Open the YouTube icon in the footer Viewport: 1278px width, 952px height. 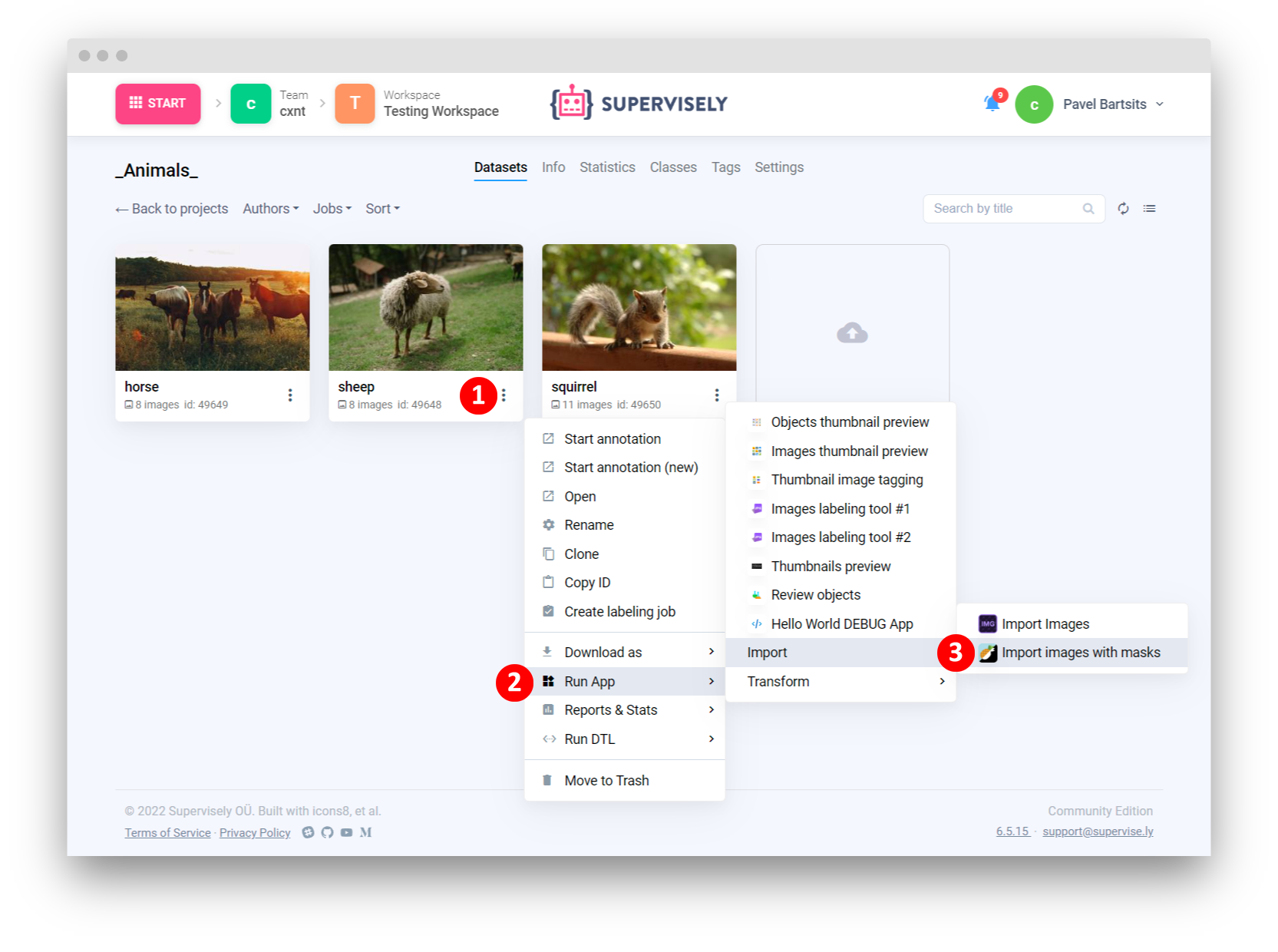click(x=346, y=832)
